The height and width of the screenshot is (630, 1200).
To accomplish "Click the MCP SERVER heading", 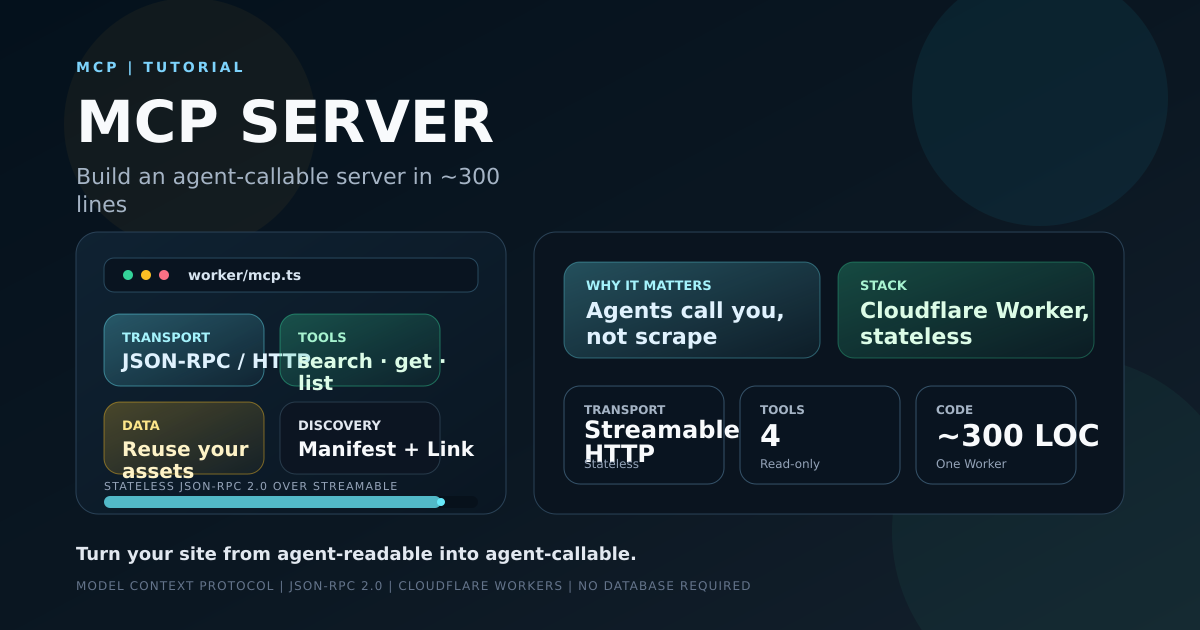I will pyautogui.click(x=285, y=122).
